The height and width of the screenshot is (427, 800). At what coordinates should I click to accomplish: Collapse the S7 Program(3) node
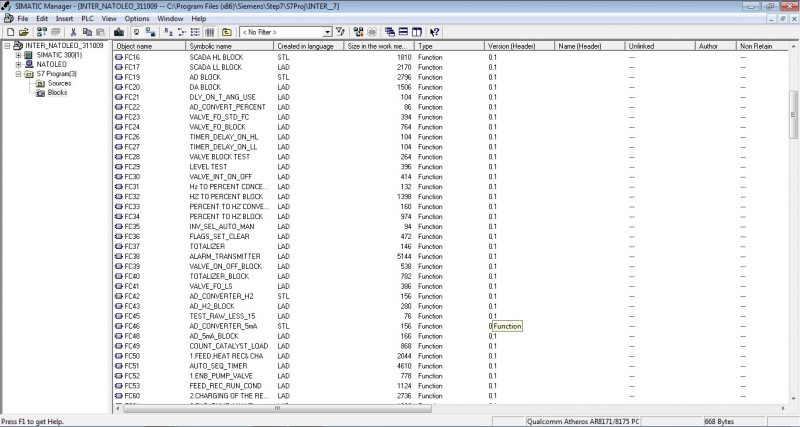tap(18, 74)
